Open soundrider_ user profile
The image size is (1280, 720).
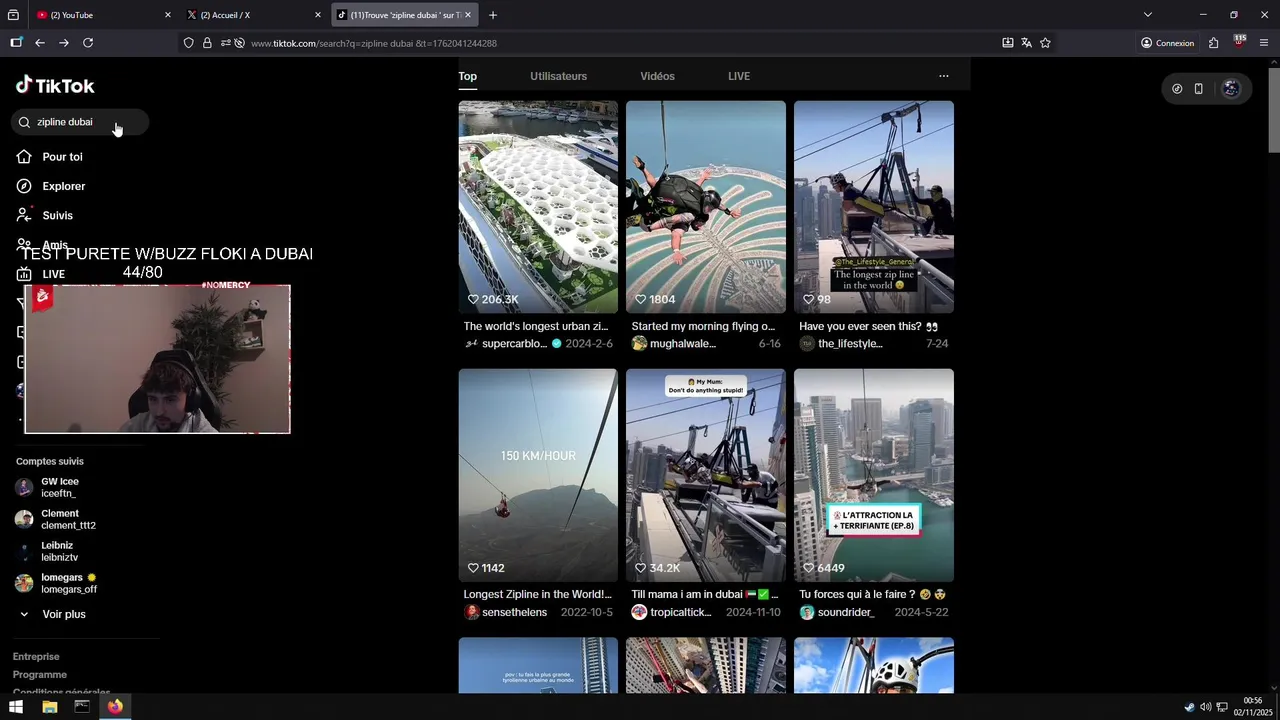pos(846,612)
